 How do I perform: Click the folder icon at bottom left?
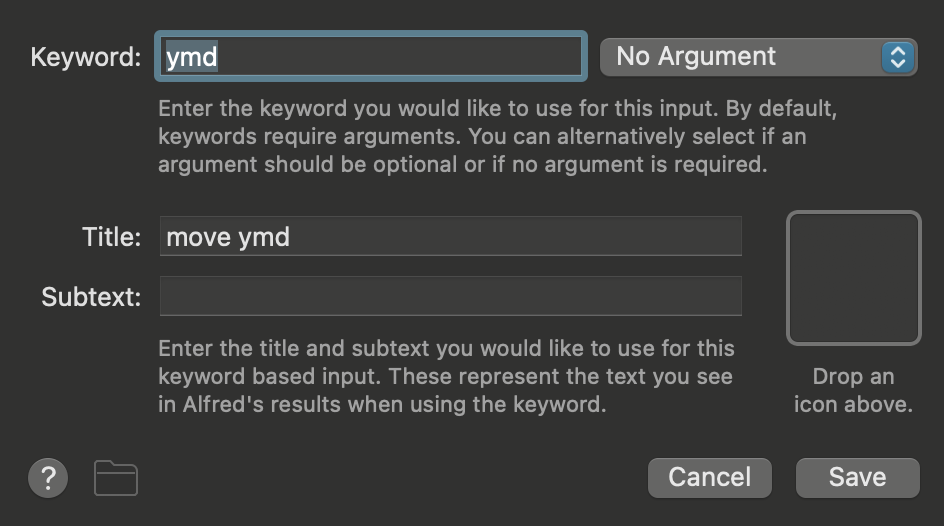[116, 478]
